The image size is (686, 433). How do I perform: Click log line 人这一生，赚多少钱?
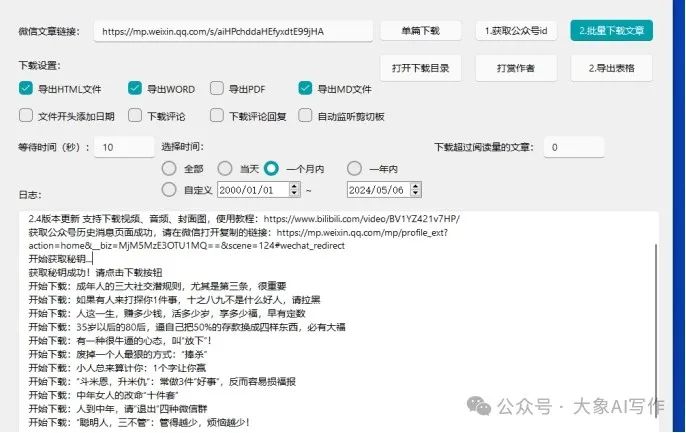[167, 314]
